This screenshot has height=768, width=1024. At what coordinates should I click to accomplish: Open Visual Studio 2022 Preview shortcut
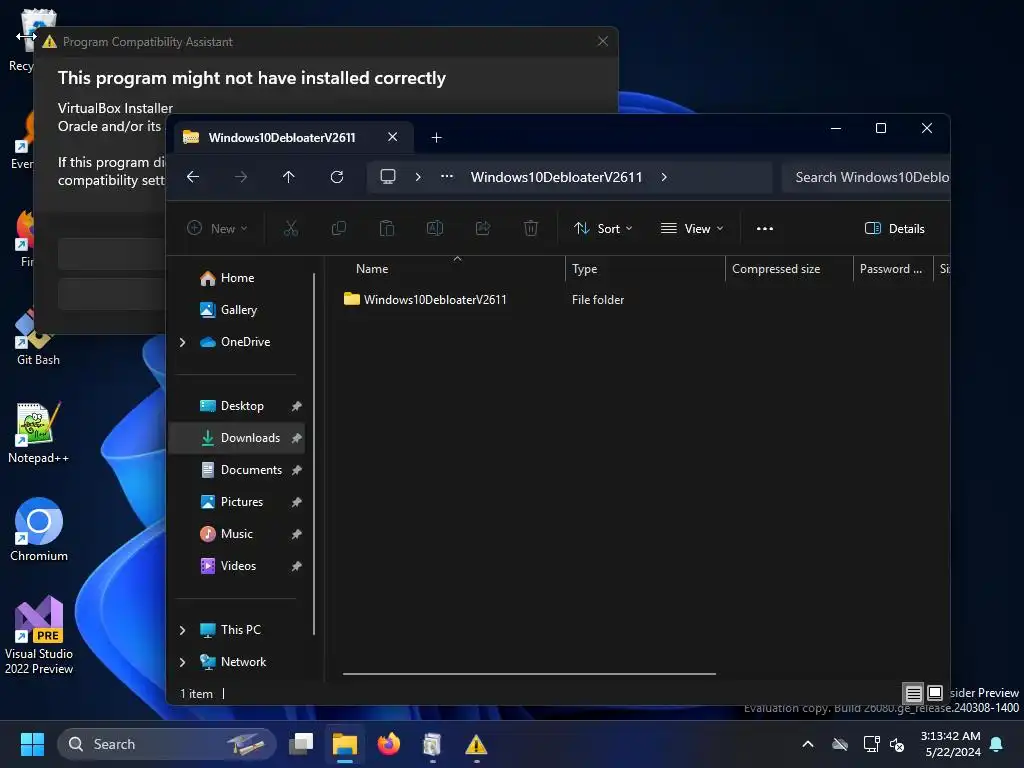39,635
